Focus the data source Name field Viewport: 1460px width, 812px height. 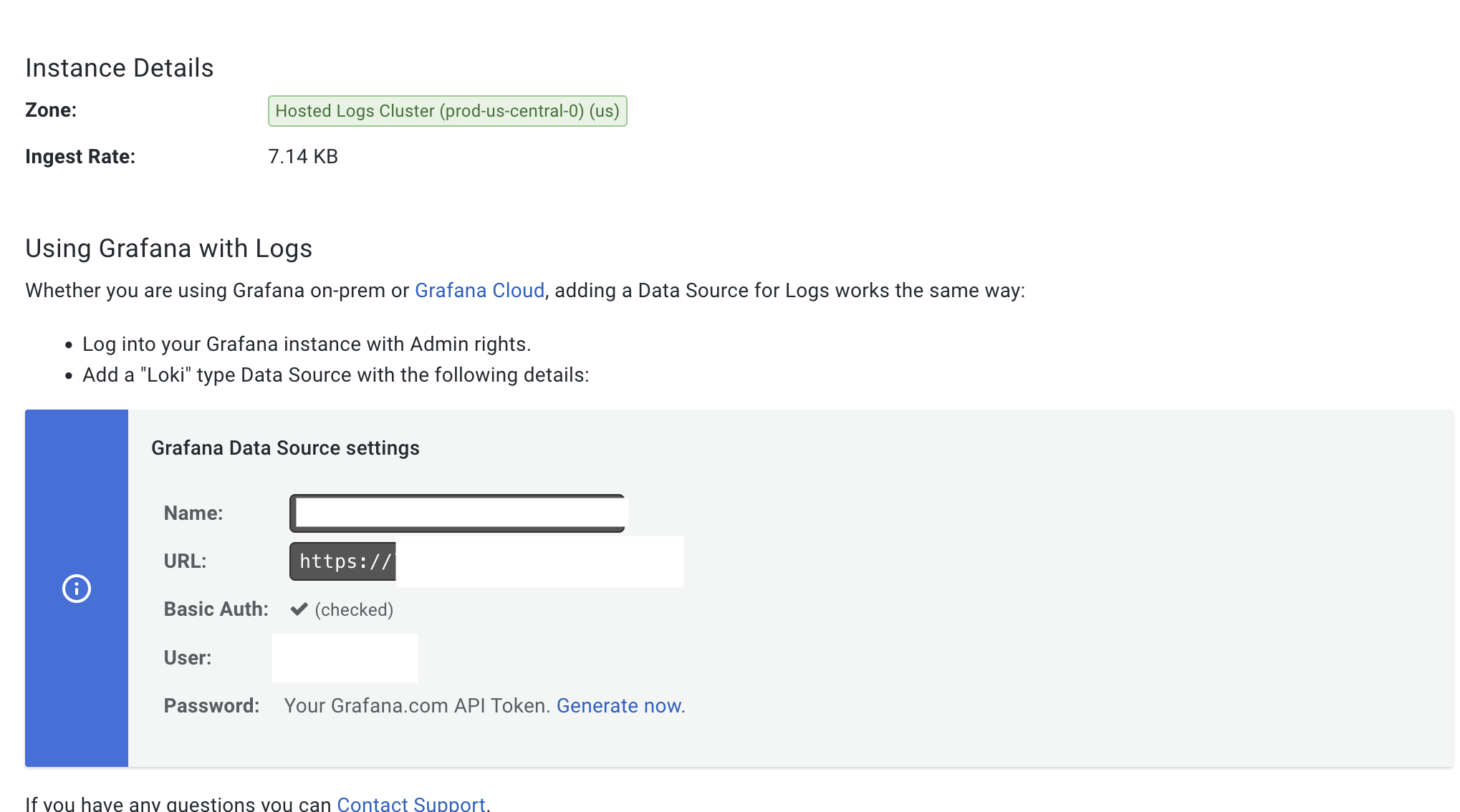[457, 513]
